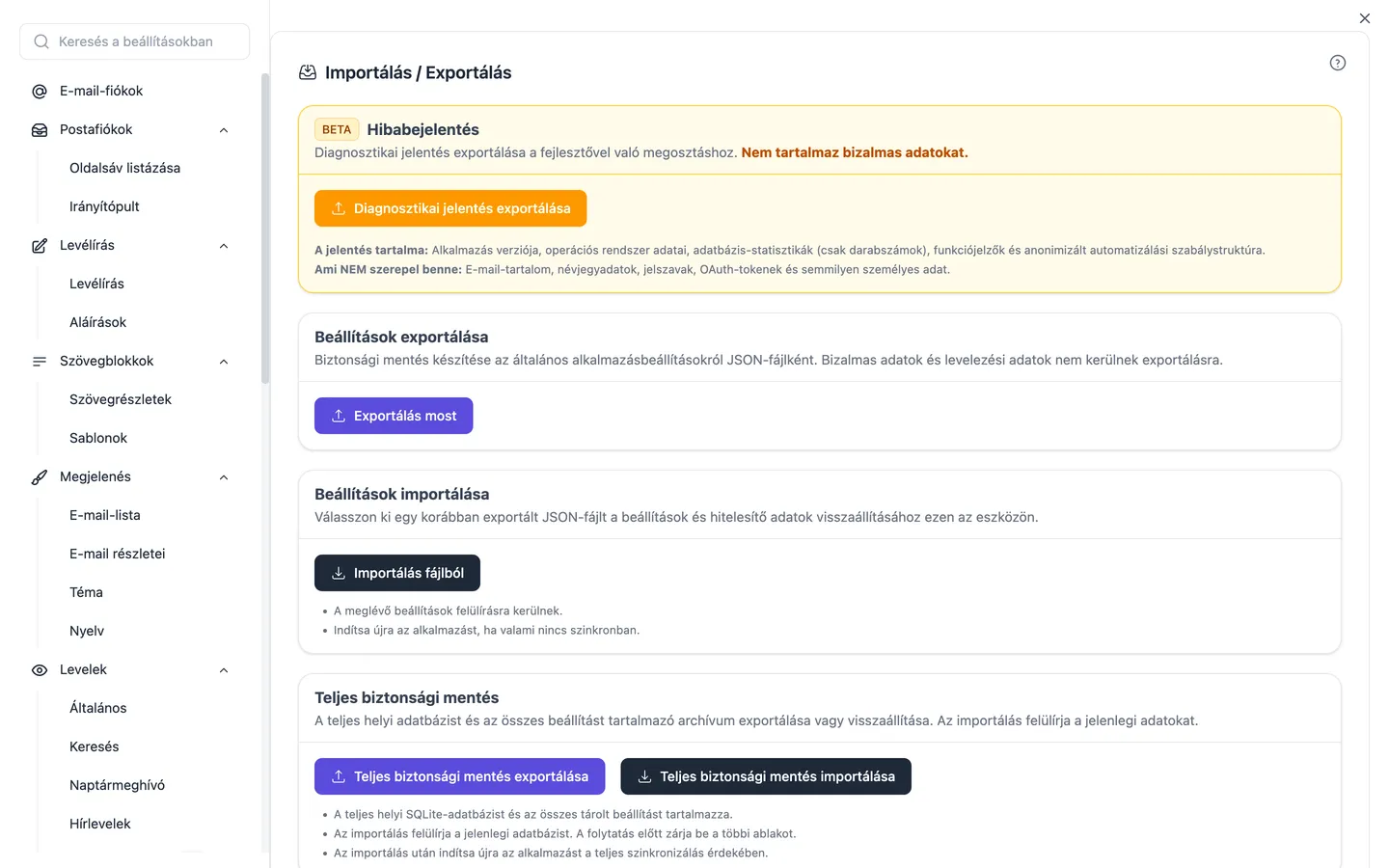
Task: Click the Exportálás most button
Action: pos(394,416)
